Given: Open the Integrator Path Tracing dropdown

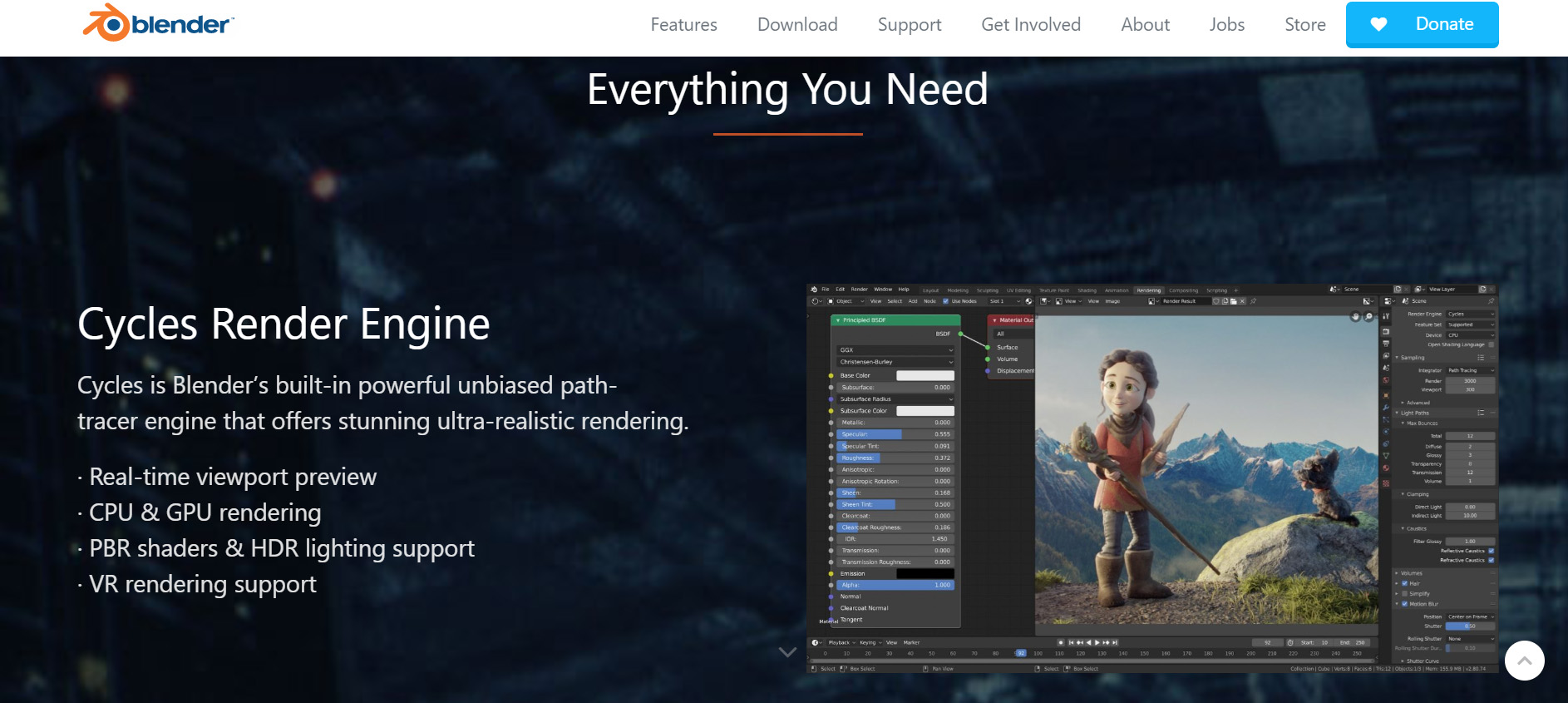Looking at the screenshot, I should click(x=1470, y=370).
